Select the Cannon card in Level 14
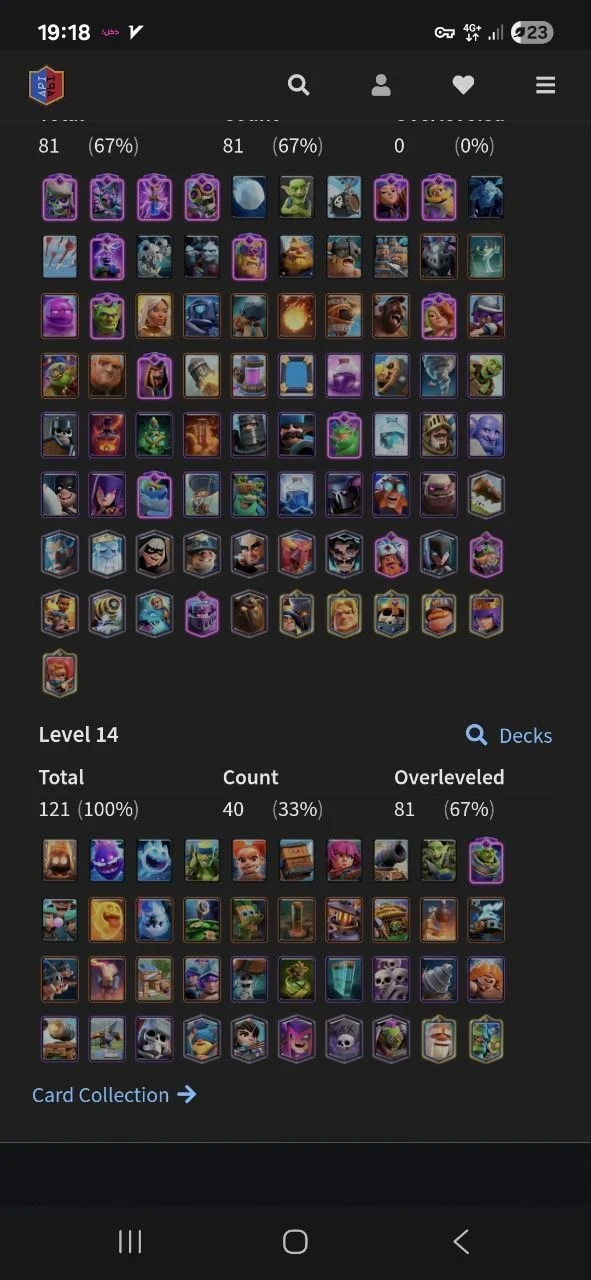This screenshot has width=591, height=1280. coord(391,861)
